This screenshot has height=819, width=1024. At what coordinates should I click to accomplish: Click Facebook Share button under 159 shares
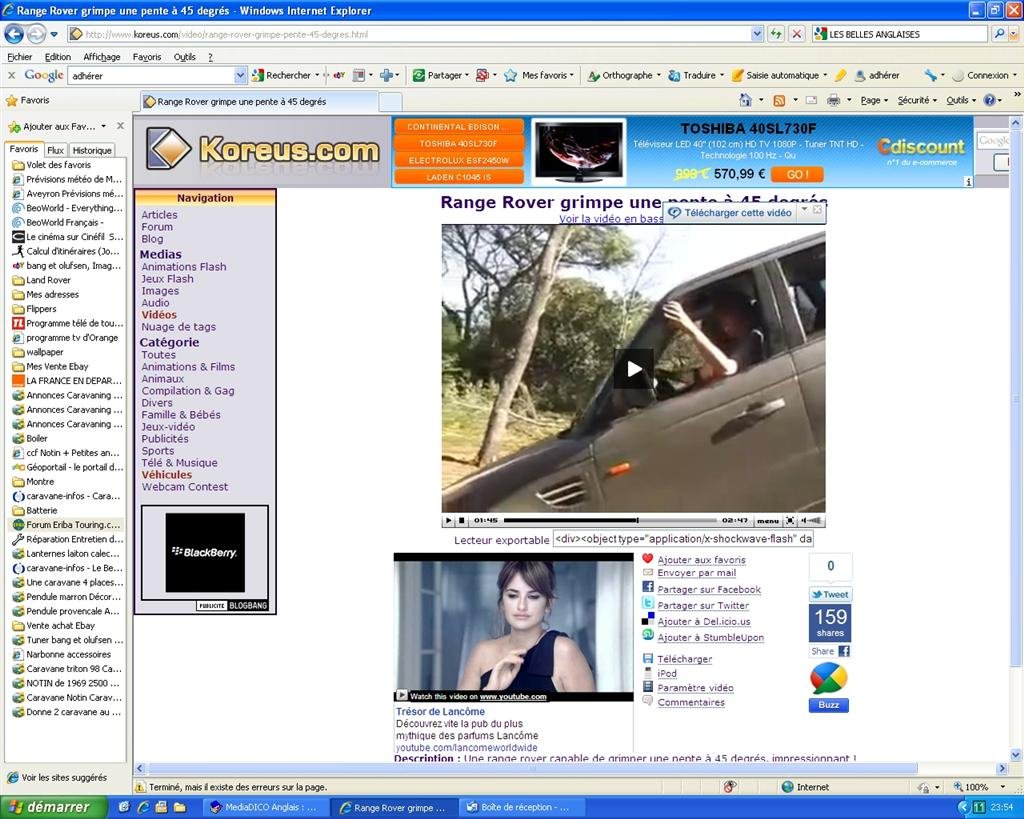(x=830, y=651)
